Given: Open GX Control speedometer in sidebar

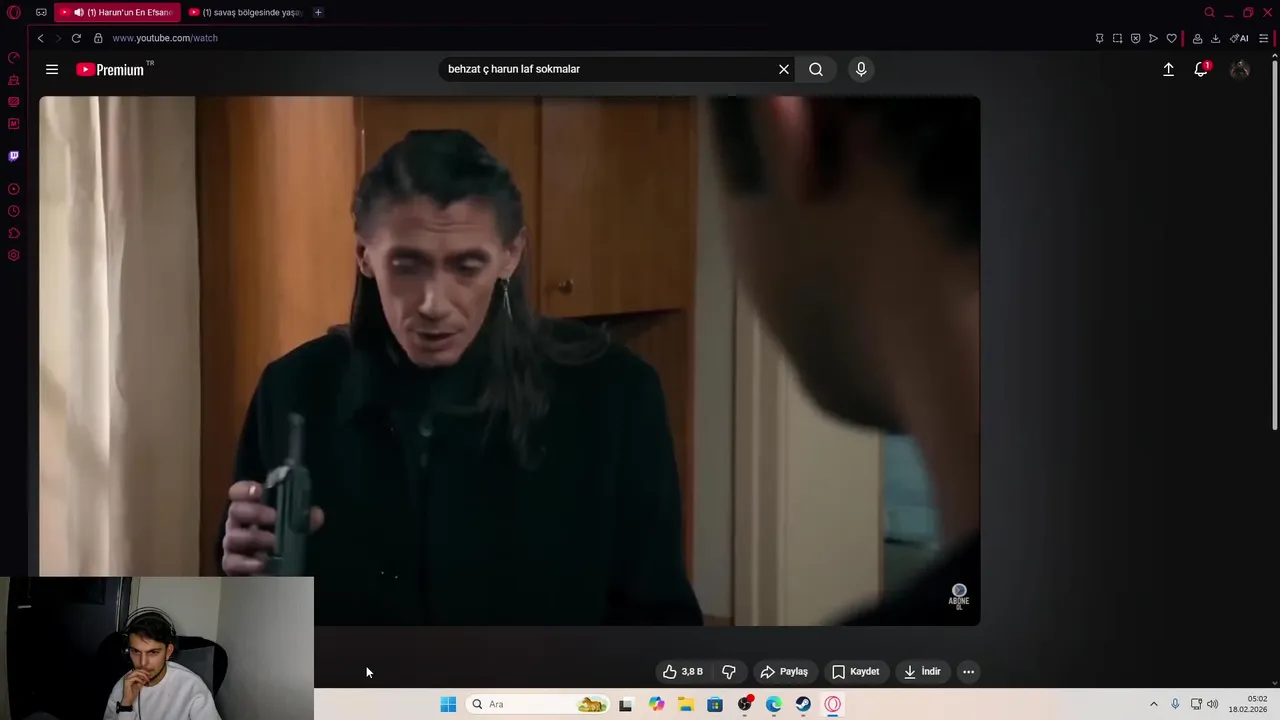Looking at the screenshot, I should pos(14,57).
